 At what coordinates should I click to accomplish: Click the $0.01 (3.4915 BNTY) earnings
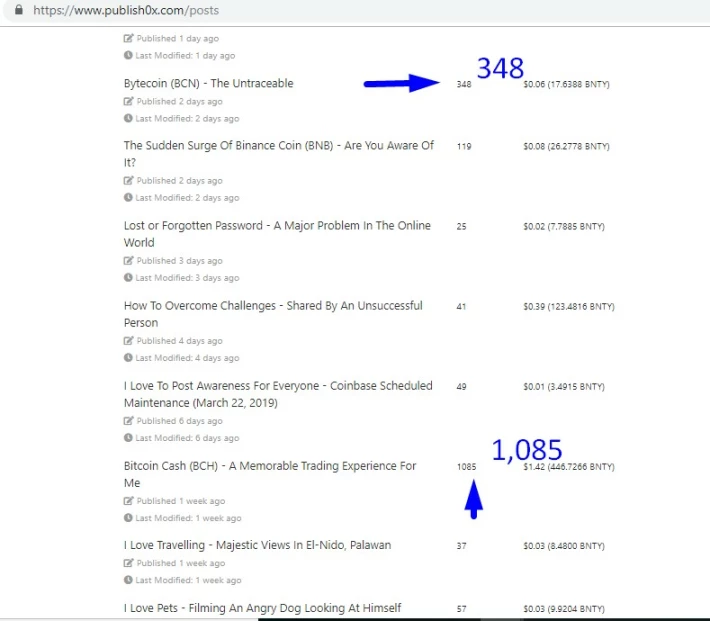coord(564,387)
